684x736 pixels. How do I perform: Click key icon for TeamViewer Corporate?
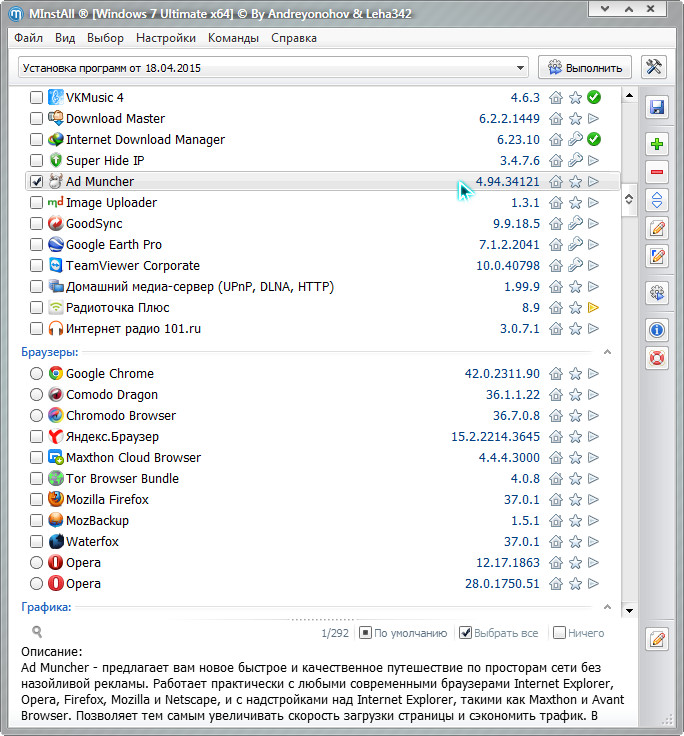pyautogui.click(x=575, y=265)
